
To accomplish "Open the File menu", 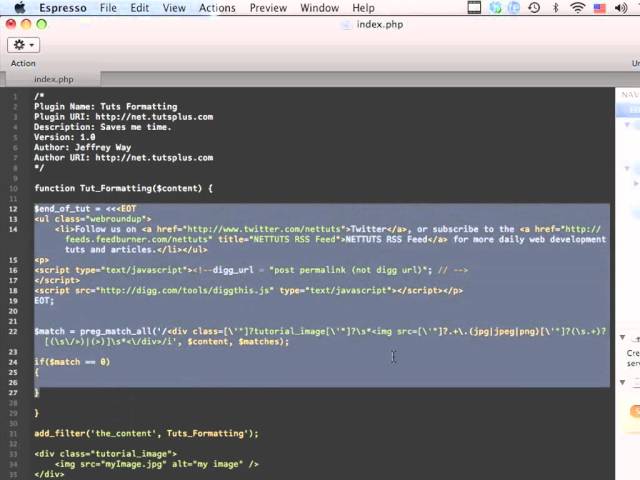I will click(108, 8).
